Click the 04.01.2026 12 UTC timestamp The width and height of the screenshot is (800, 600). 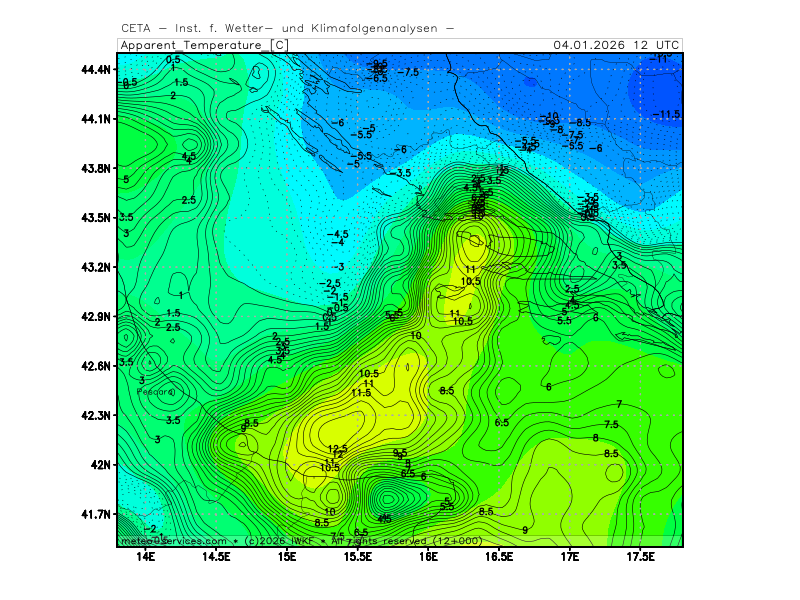point(617,45)
